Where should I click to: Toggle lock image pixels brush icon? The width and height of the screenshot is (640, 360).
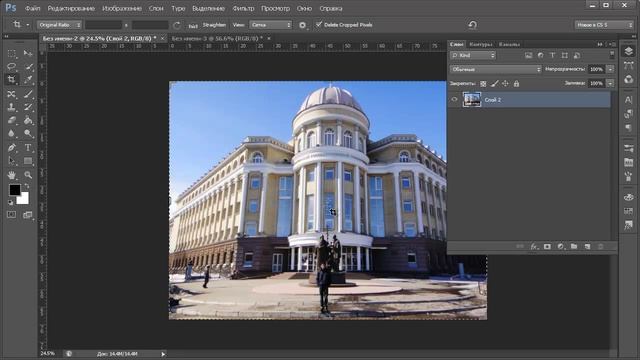coord(494,84)
